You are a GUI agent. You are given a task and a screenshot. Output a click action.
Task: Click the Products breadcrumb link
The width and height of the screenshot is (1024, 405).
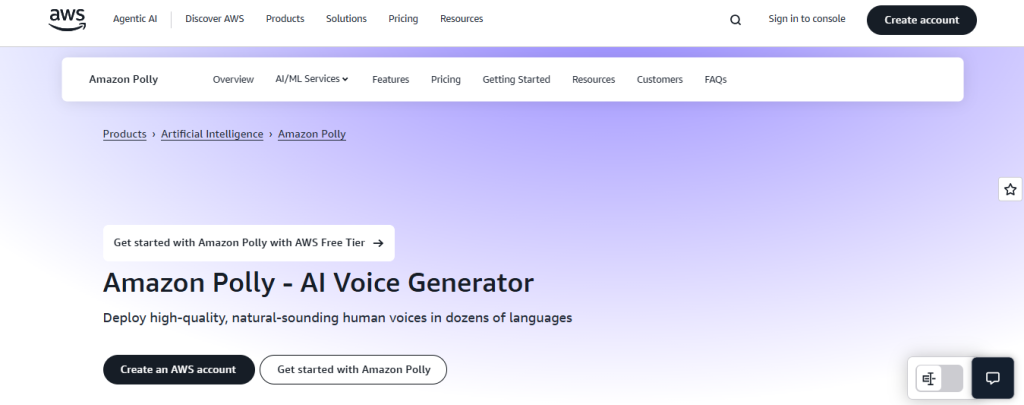pyautogui.click(x=124, y=134)
